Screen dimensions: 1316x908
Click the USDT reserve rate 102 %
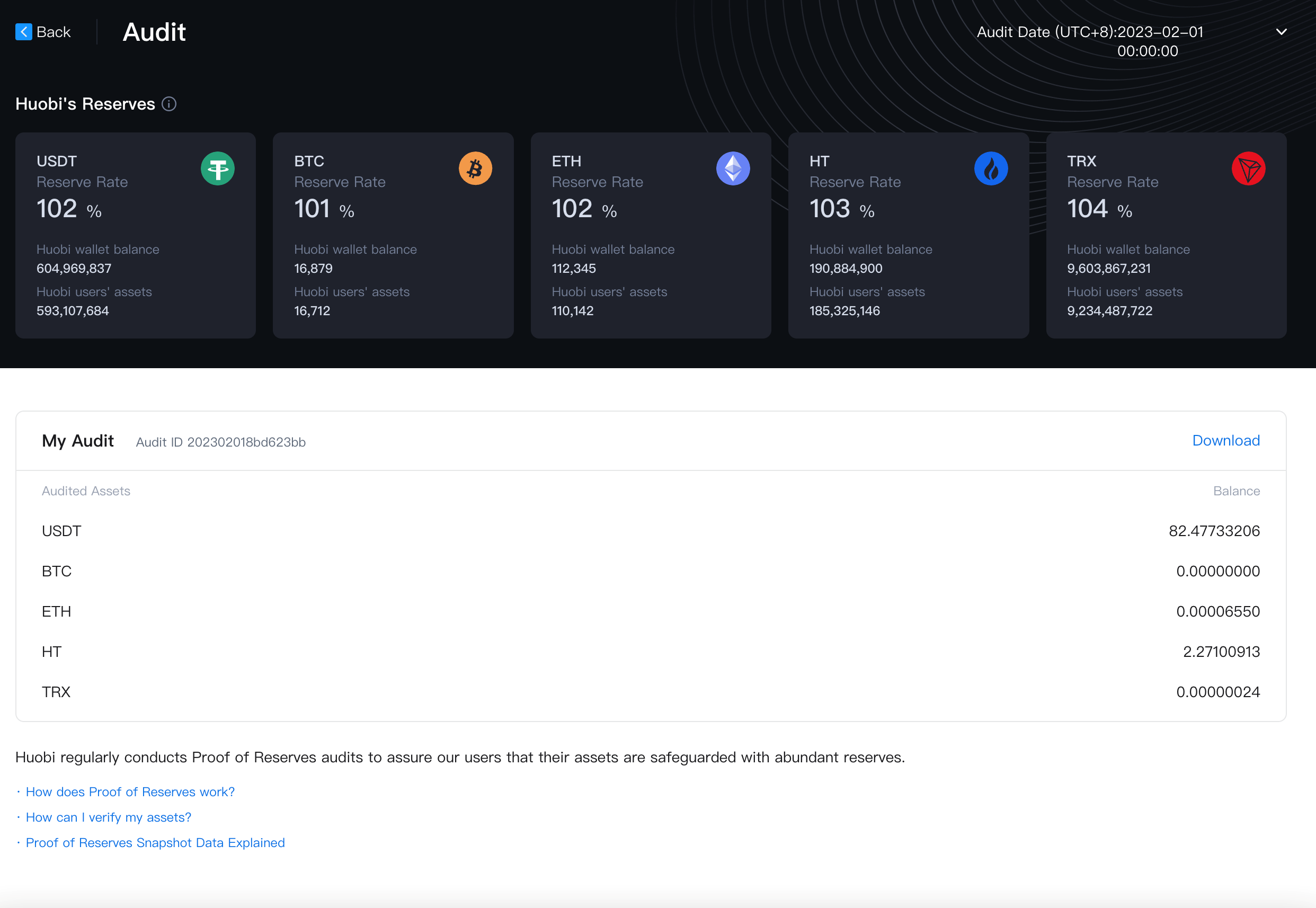click(69, 209)
